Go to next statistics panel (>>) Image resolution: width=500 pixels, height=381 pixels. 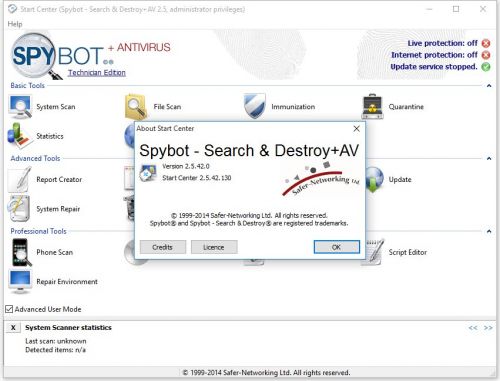488,328
